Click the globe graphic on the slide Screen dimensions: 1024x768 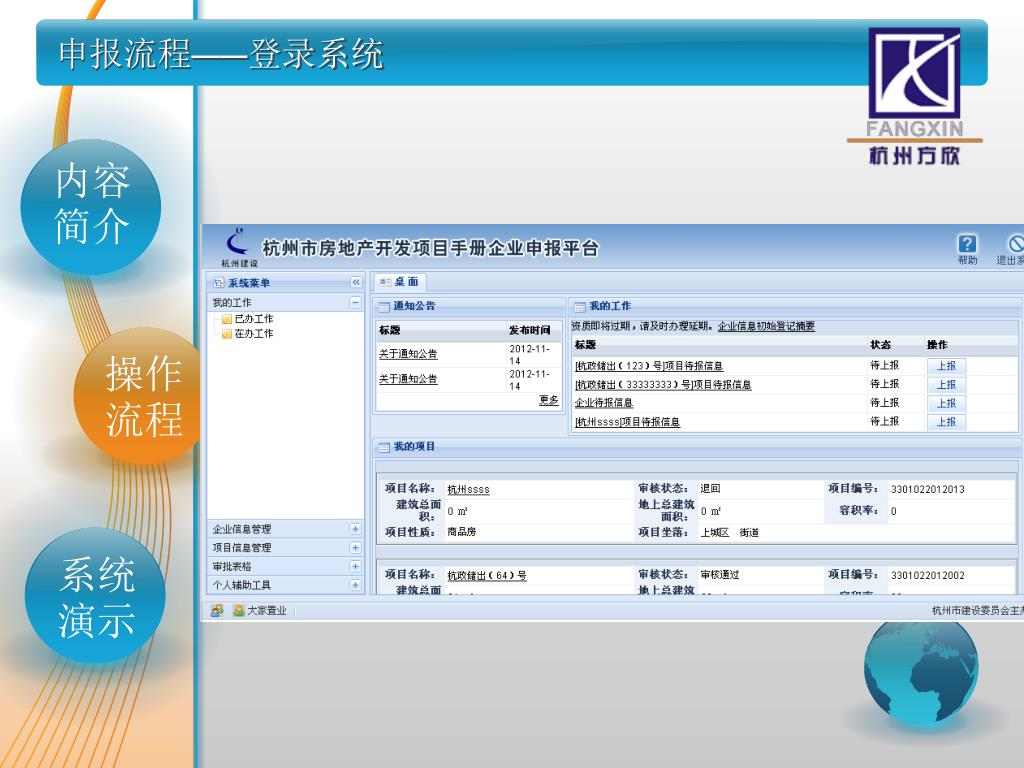coord(921,671)
